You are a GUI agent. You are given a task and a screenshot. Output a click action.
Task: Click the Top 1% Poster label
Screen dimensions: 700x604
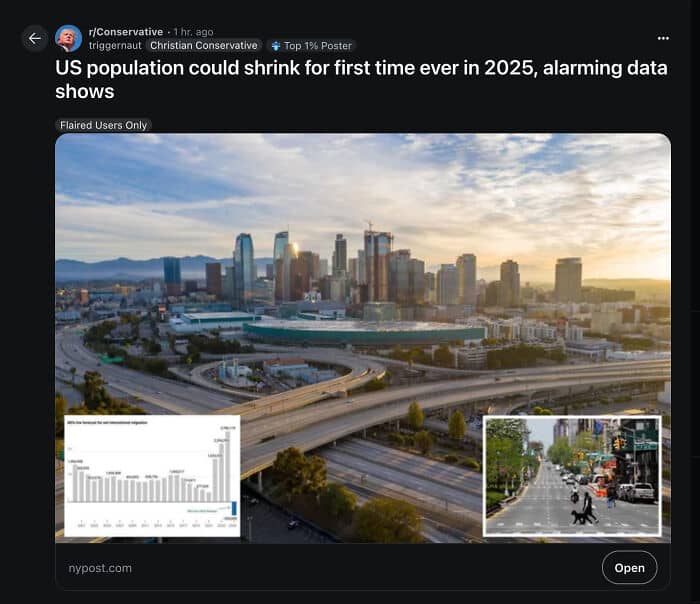(317, 46)
